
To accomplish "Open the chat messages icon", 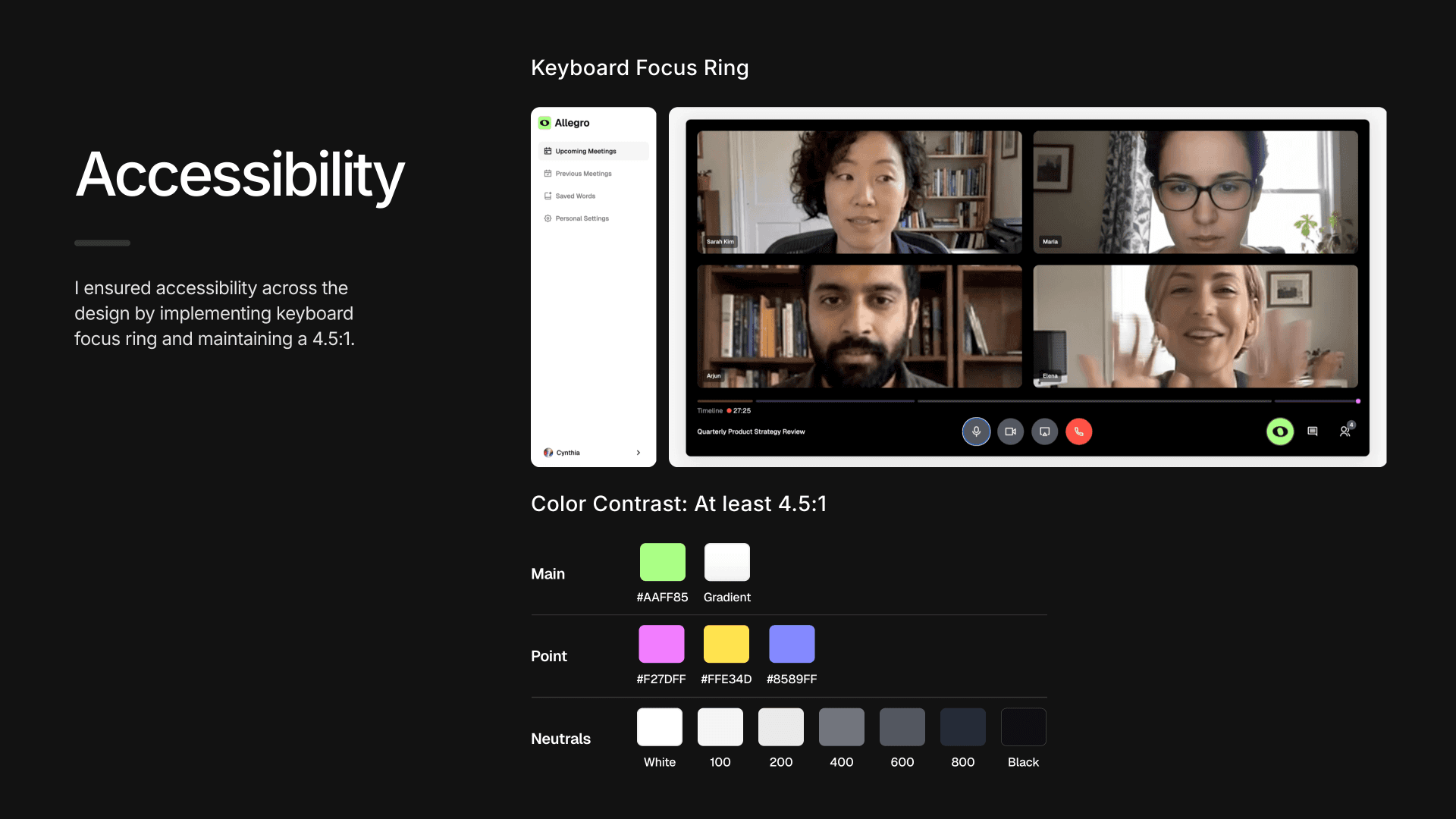I will point(1312,431).
